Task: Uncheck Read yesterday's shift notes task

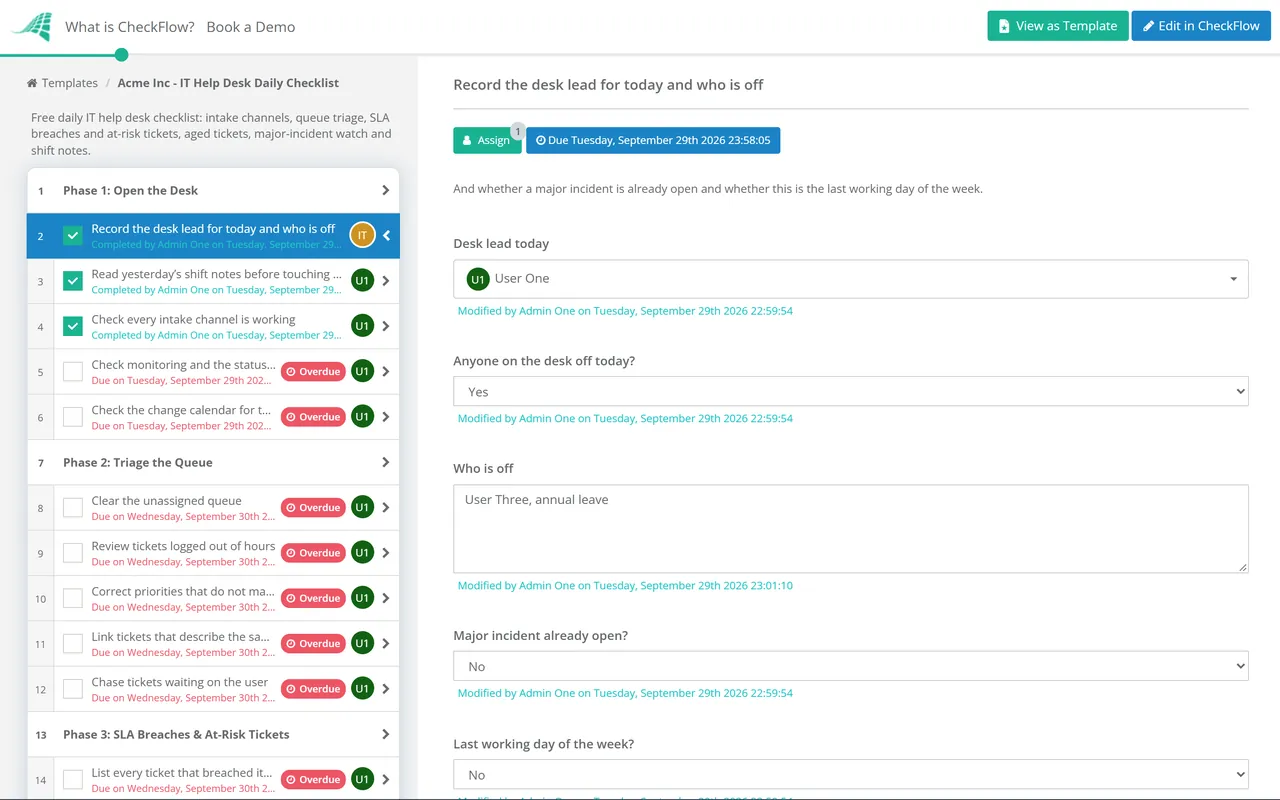Action: (x=73, y=281)
